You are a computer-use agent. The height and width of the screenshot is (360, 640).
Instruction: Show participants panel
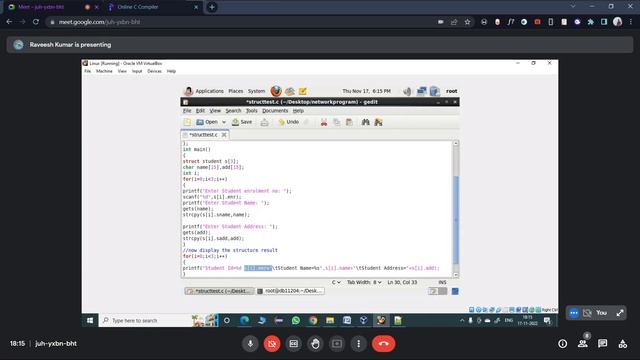583,344
